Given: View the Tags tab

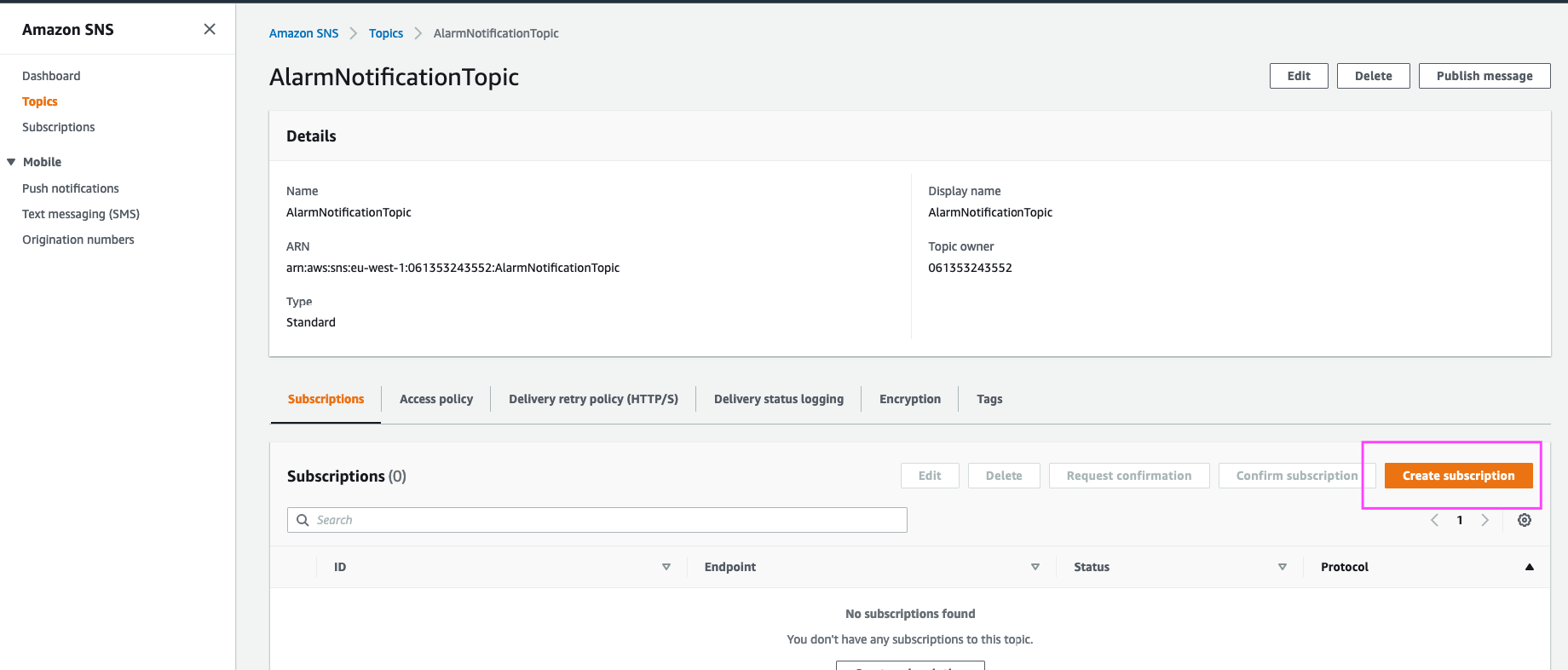Looking at the screenshot, I should point(989,399).
